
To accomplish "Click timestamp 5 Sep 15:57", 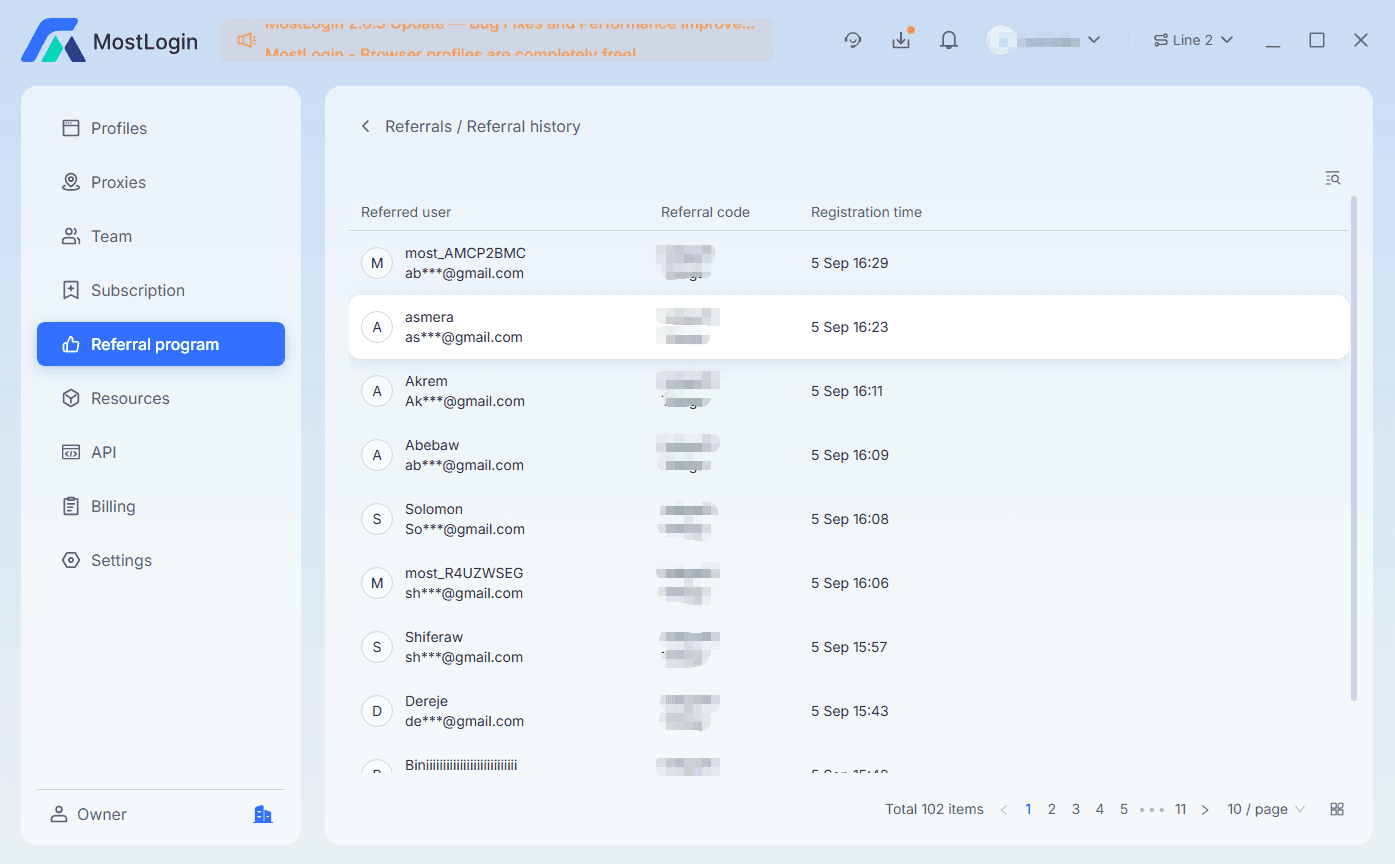I will point(849,647).
